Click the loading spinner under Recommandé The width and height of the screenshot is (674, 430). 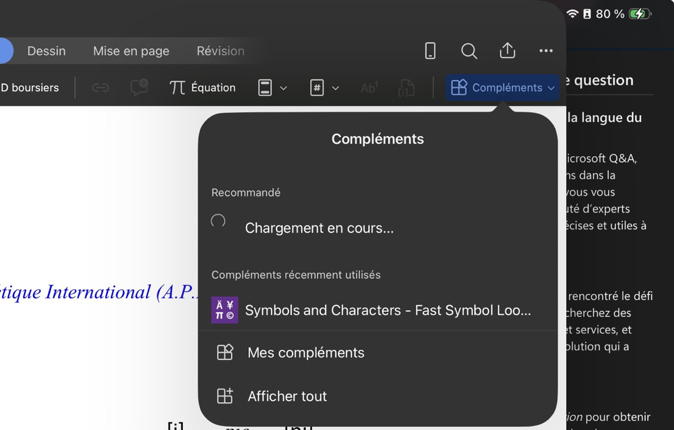tap(218, 221)
